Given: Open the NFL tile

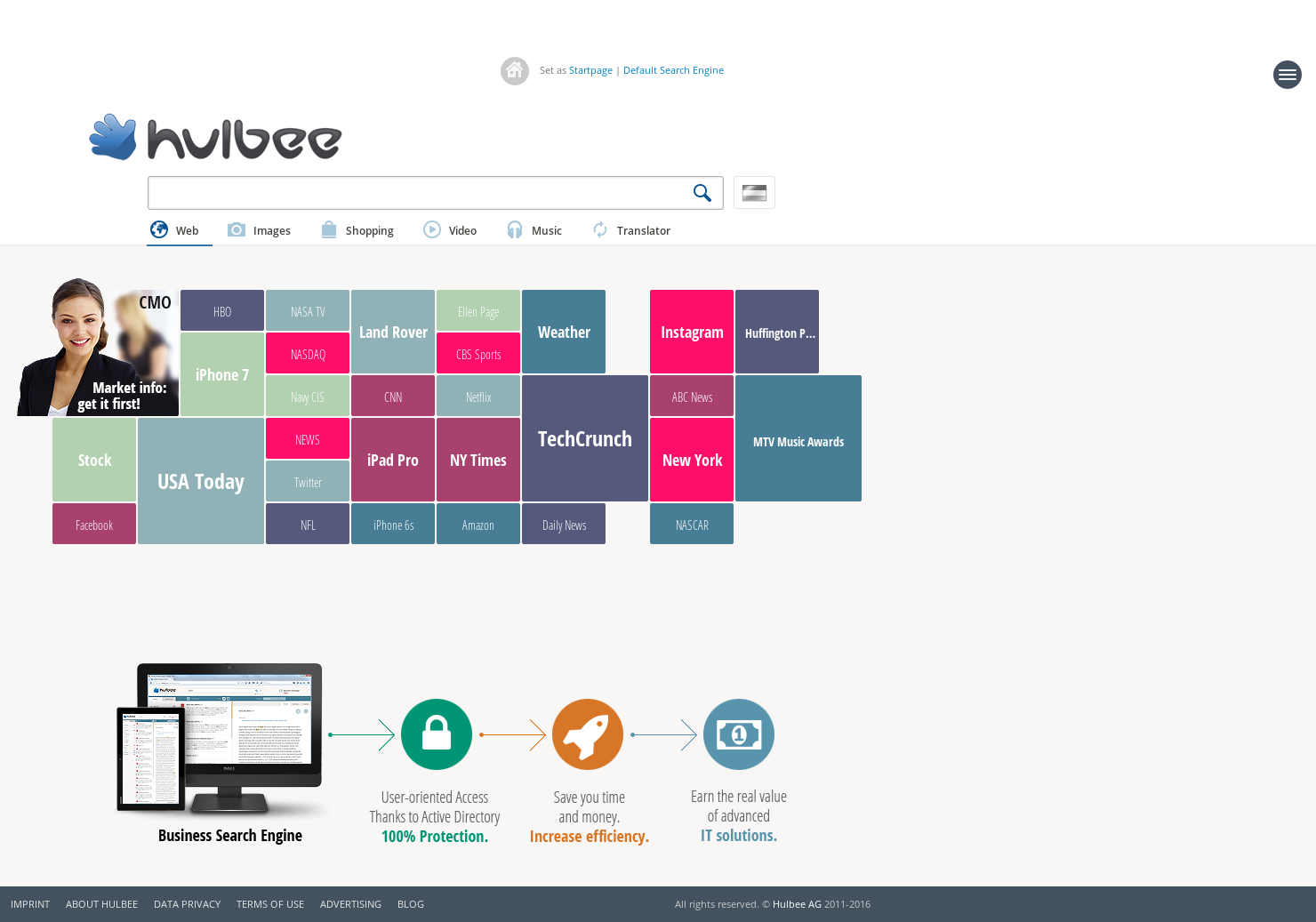Looking at the screenshot, I should click(x=308, y=524).
